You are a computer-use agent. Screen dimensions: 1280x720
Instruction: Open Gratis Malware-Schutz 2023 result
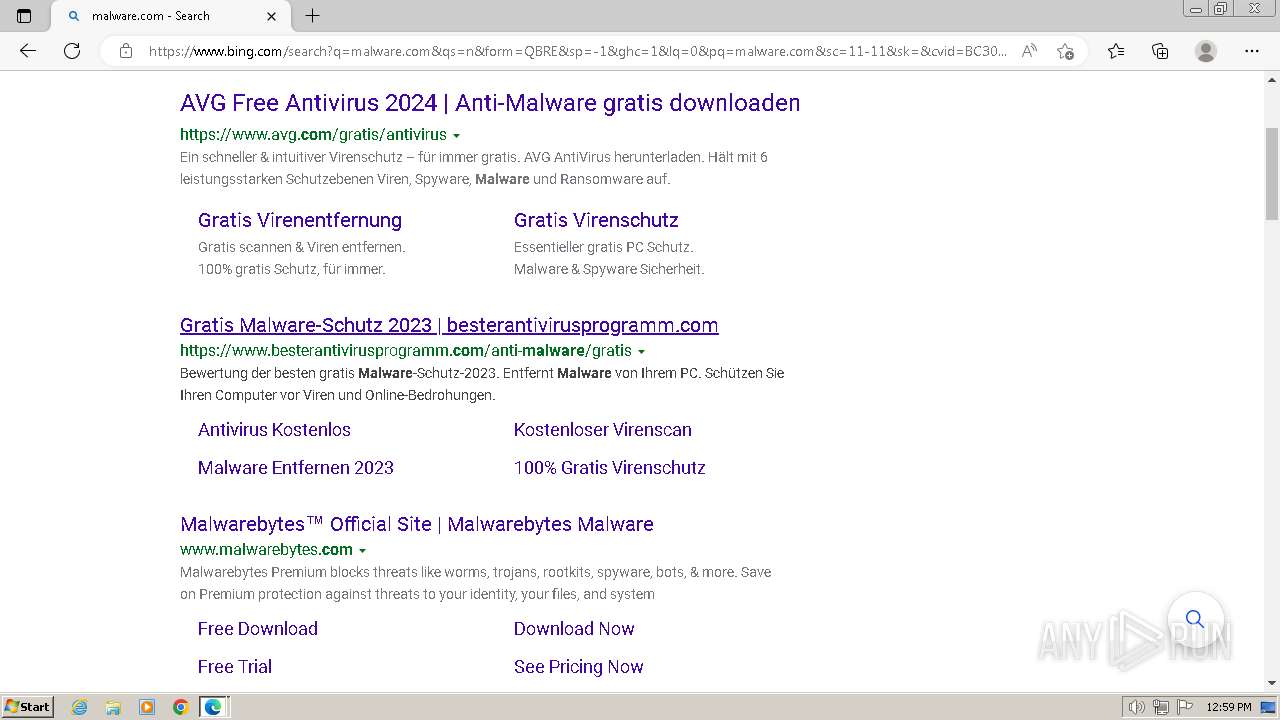pos(449,325)
